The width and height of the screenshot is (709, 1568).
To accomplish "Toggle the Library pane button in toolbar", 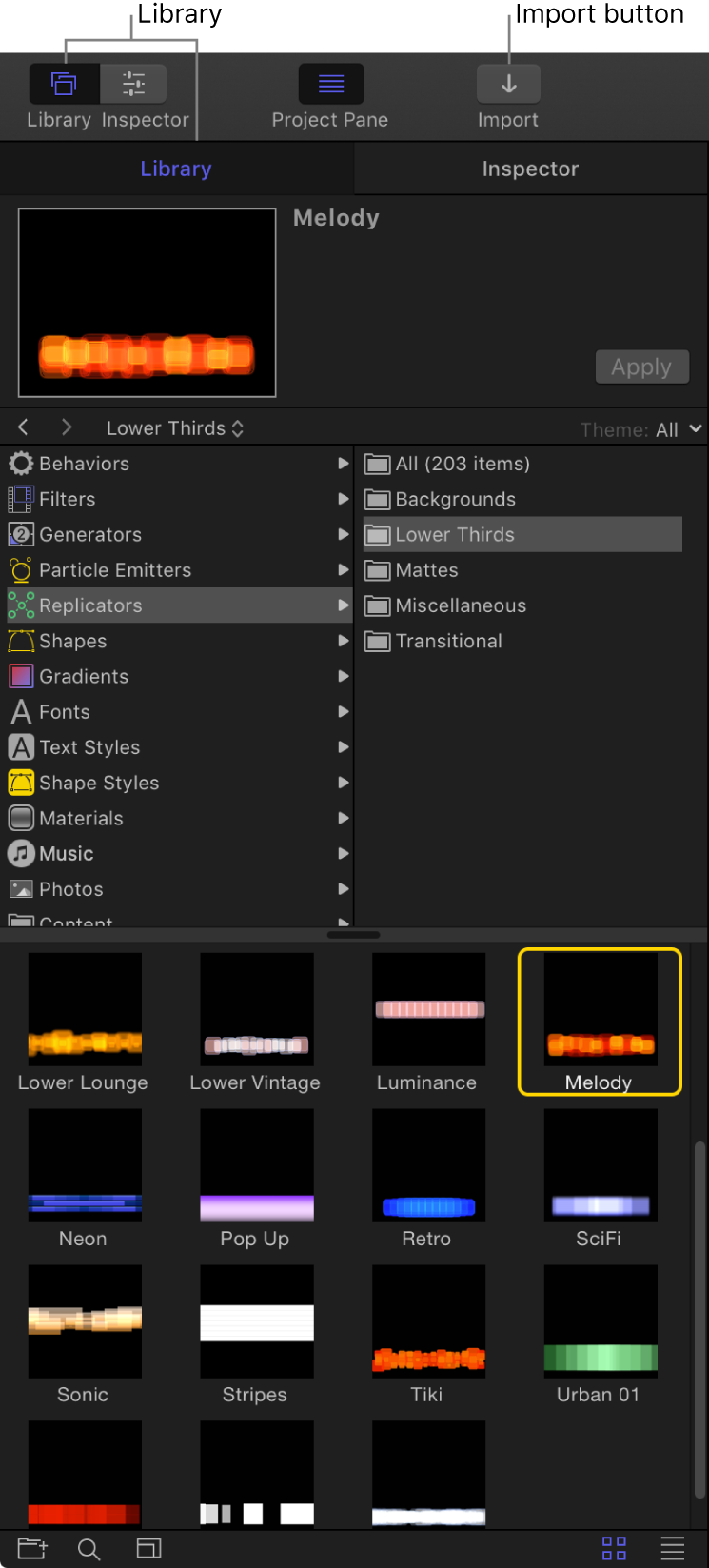I will point(64,84).
